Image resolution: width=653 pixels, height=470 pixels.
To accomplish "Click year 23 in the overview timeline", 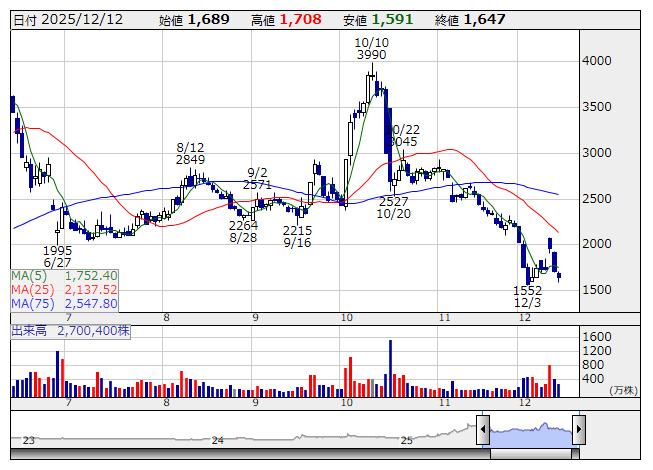I will click(29, 440).
